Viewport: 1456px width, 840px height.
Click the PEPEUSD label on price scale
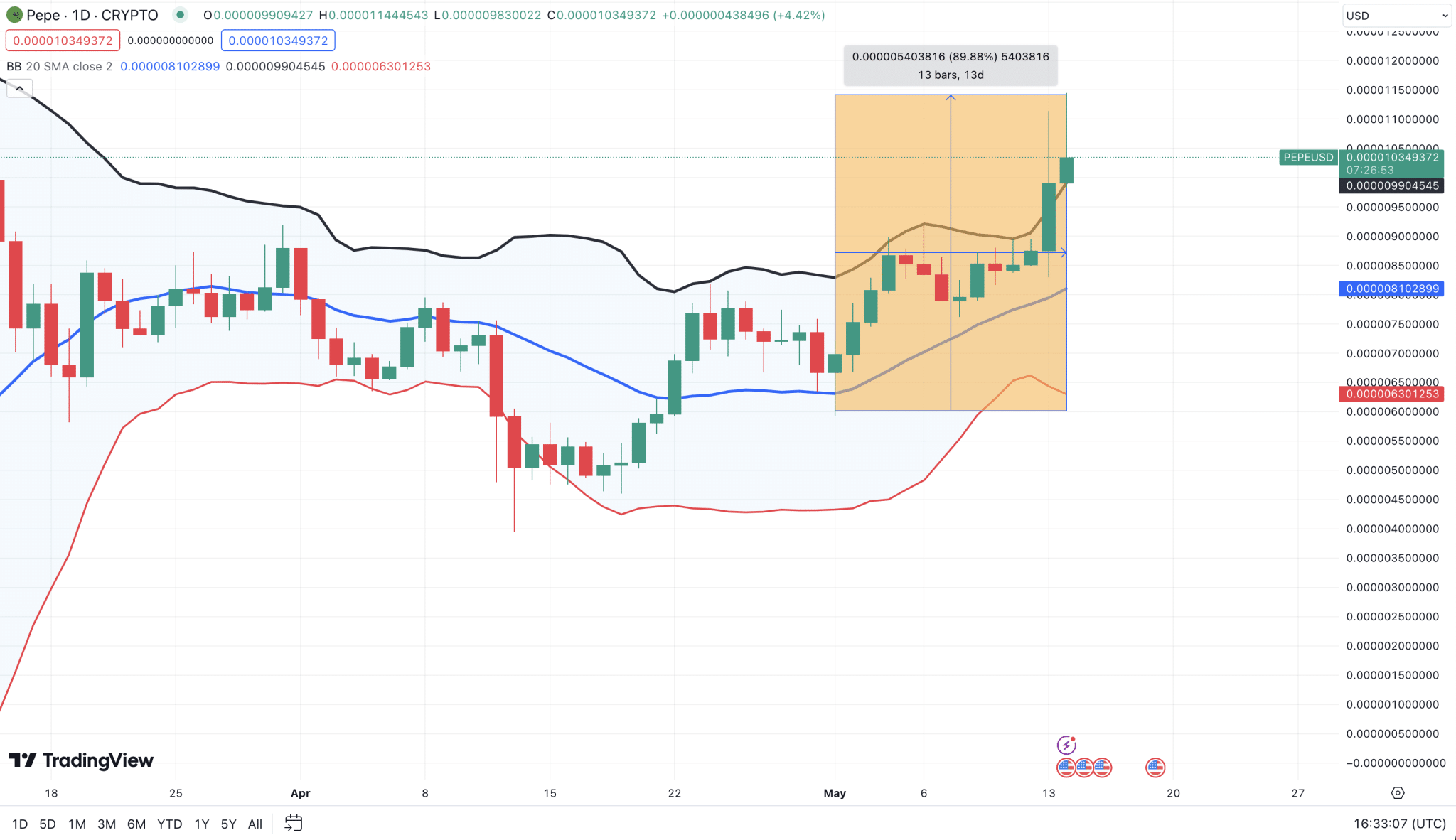1308,157
